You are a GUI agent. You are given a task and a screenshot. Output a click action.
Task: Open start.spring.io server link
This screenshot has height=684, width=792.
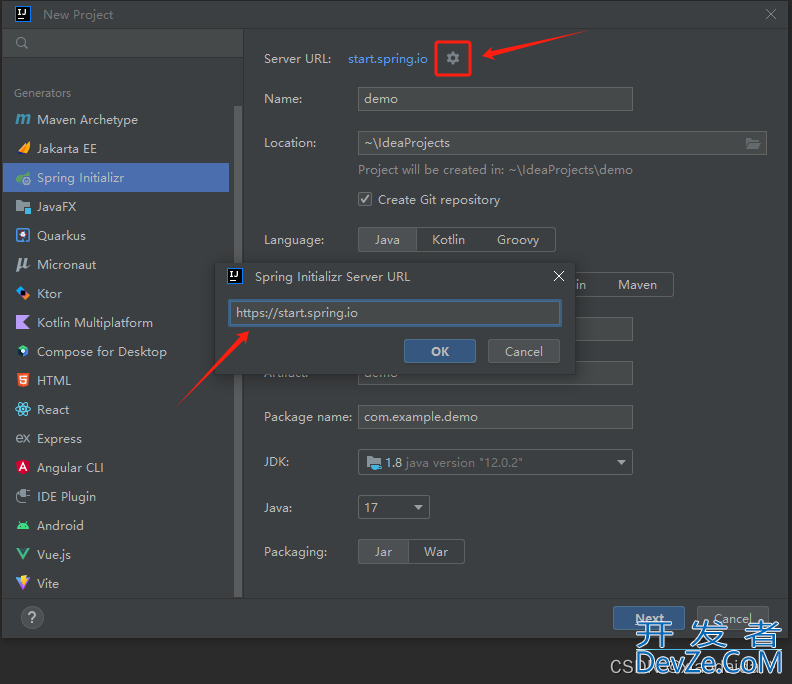(387, 59)
